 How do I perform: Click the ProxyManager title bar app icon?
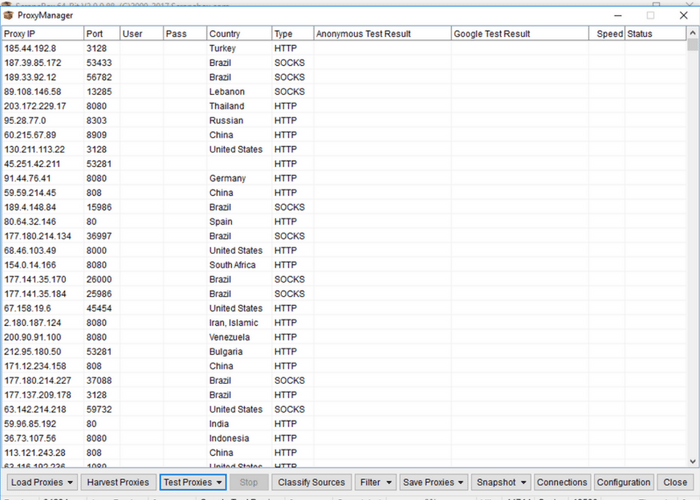[x=8, y=15]
